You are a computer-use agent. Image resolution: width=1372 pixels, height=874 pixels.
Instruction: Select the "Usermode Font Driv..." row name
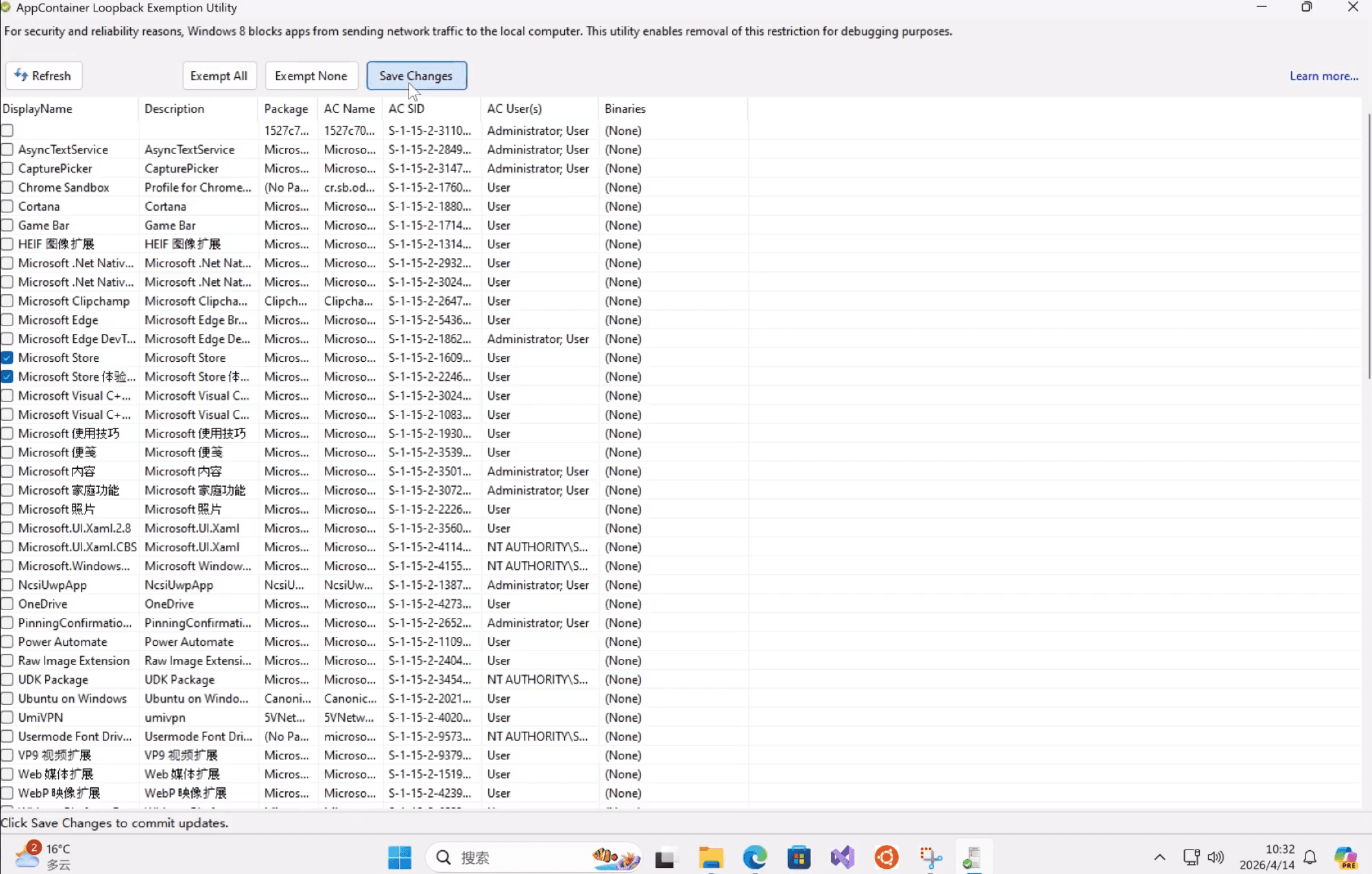[75, 736]
